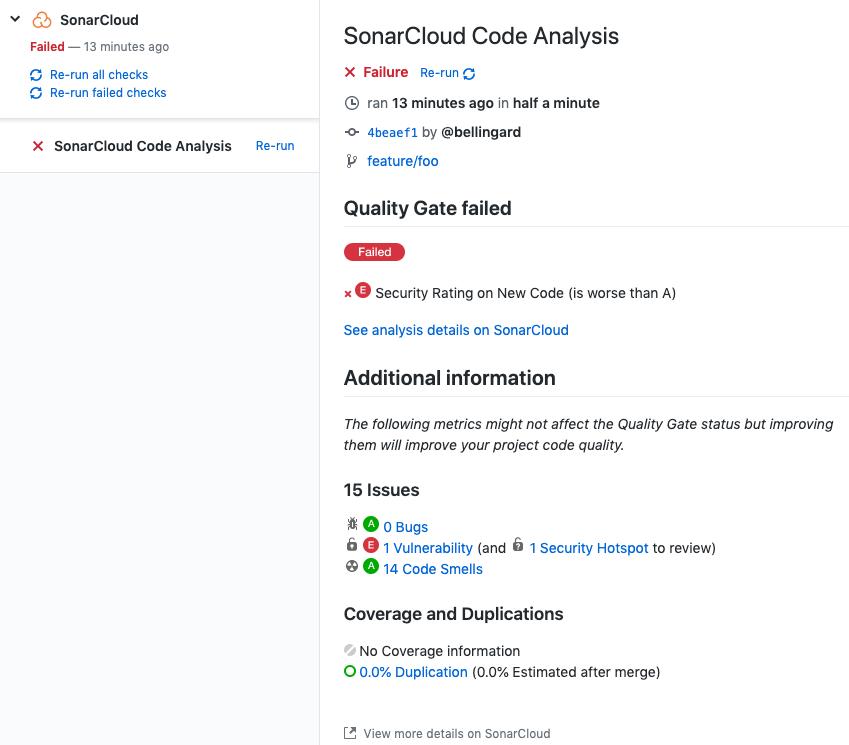Image resolution: width=849 pixels, height=745 pixels.
Task: Click Re-run next to SonarCloud Code Analysis
Action: click(x=275, y=146)
